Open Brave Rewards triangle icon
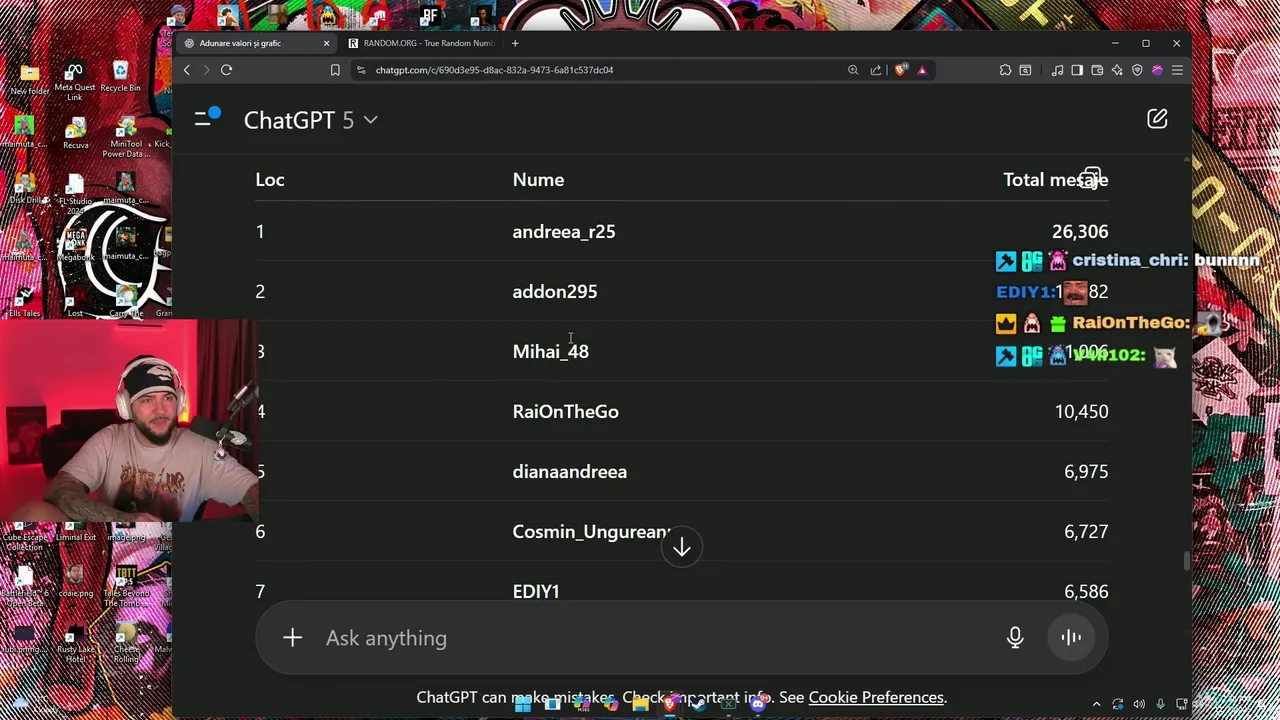The height and width of the screenshot is (720, 1280). point(922,70)
